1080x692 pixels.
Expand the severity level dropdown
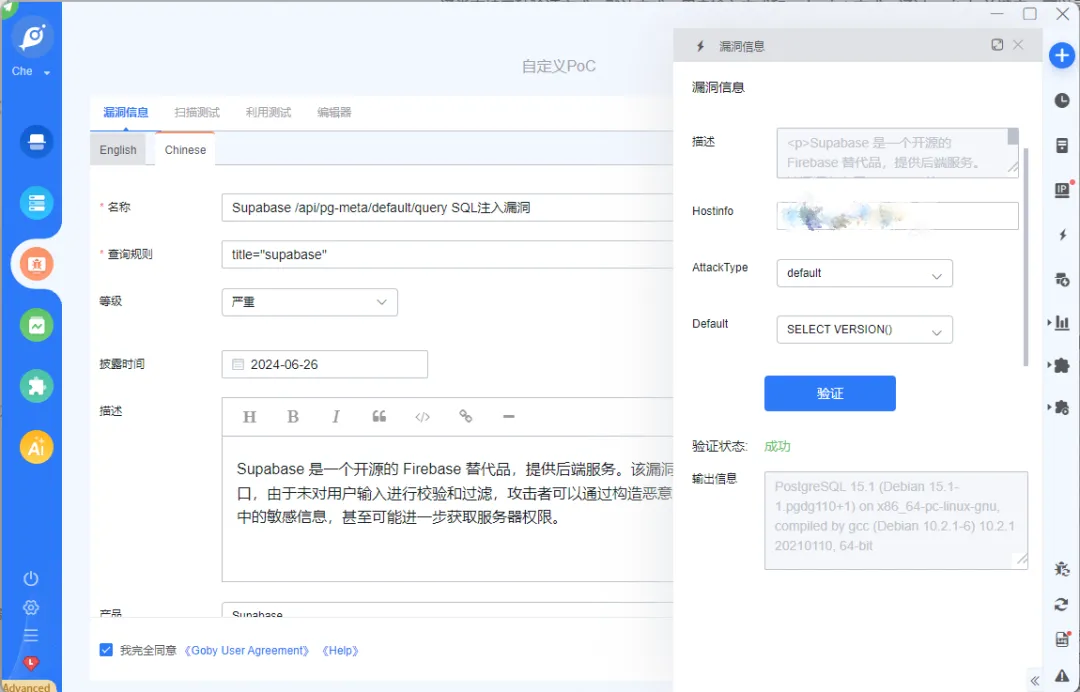coord(309,302)
